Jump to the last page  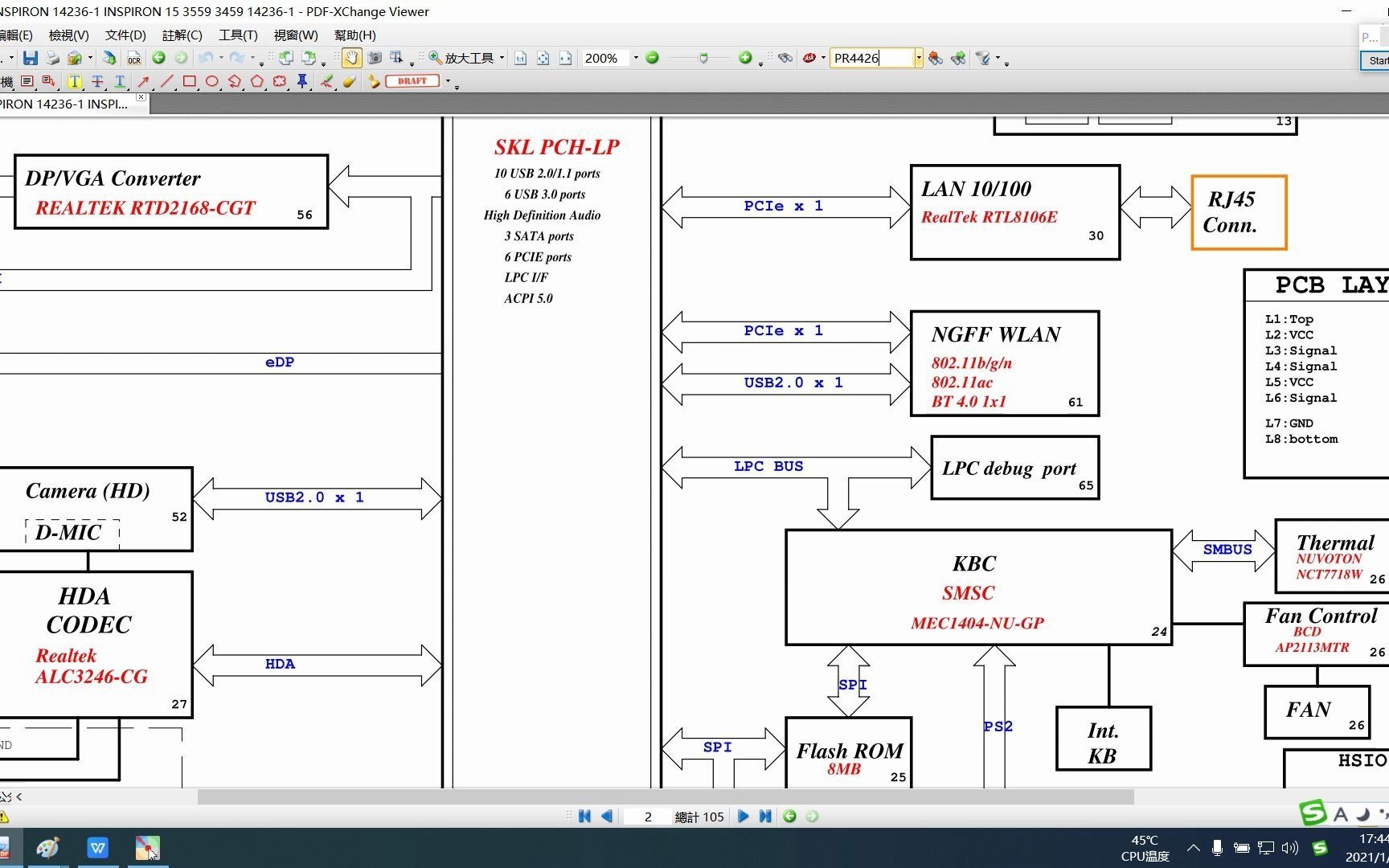coord(765,817)
